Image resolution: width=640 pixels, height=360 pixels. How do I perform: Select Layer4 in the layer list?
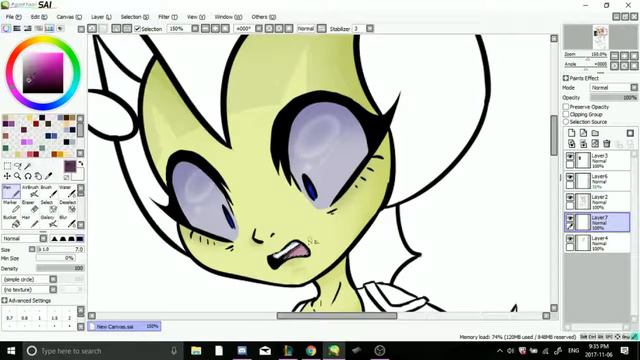click(598, 243)
